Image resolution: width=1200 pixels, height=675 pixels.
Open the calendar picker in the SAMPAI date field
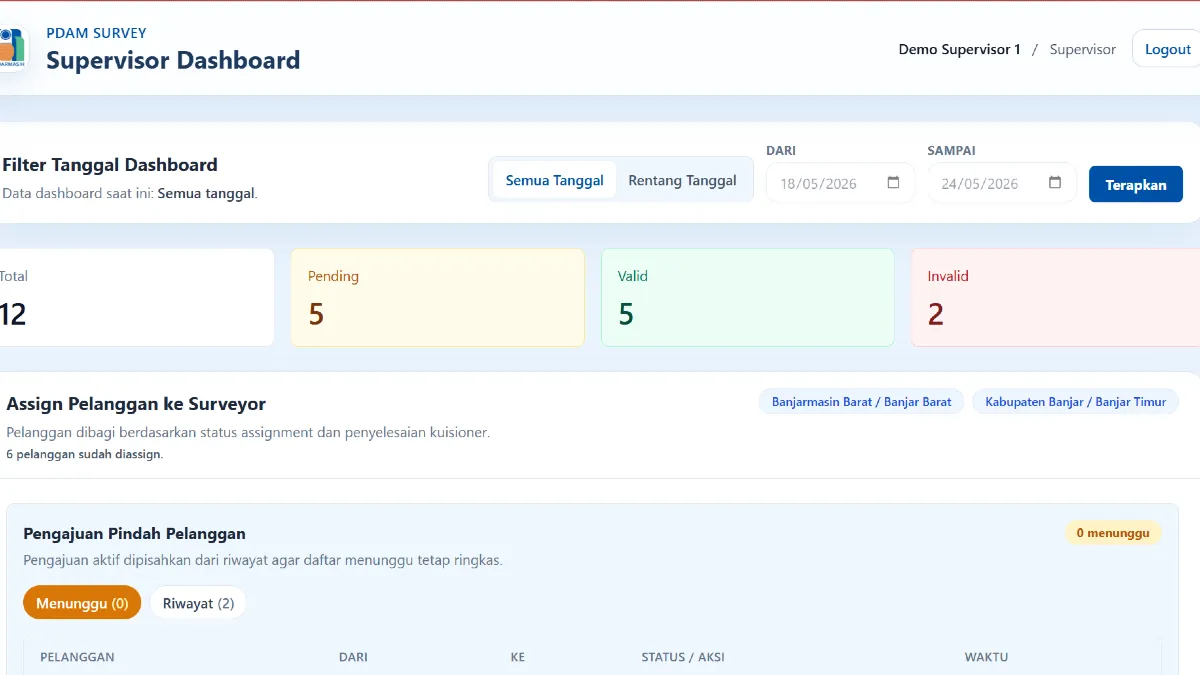click(x=1055, y=183)
